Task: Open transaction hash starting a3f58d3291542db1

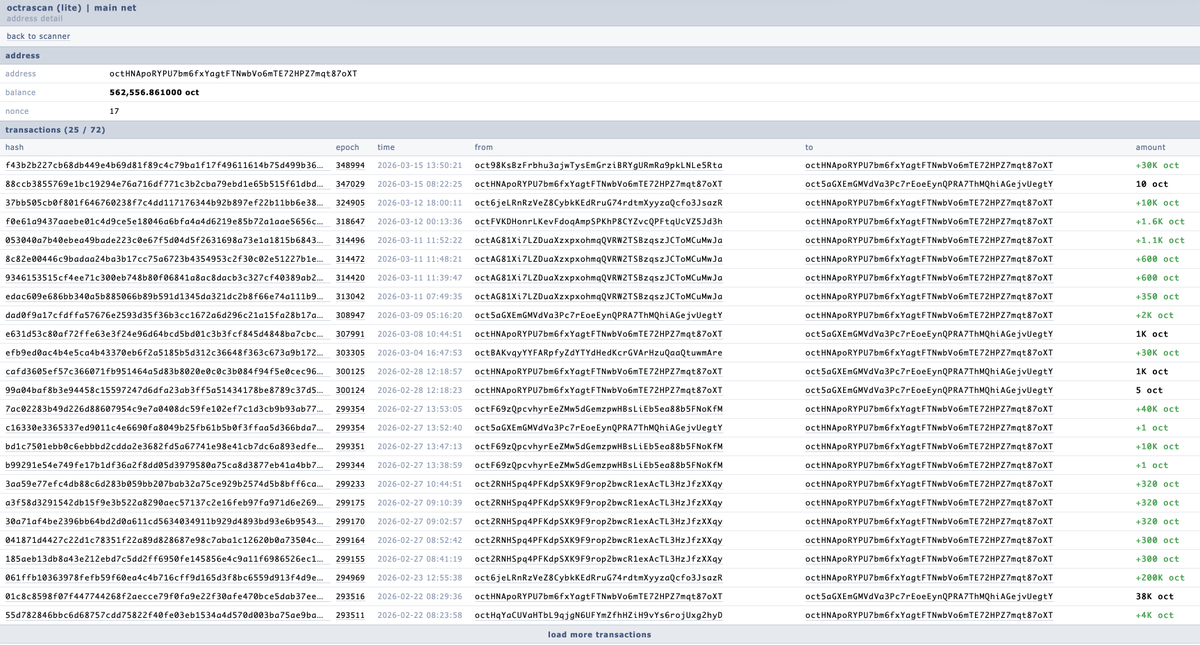Action: coord(165,503)
